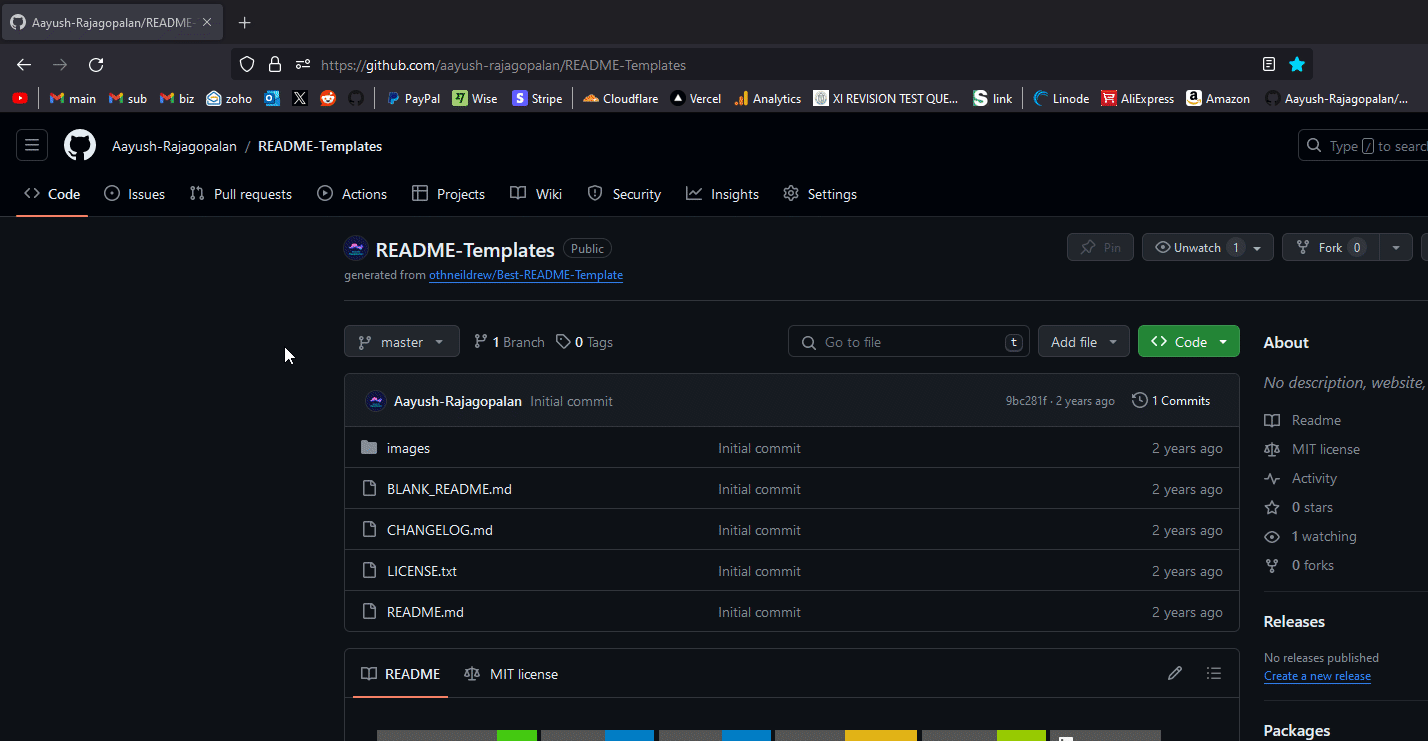Image resolution: width=1428 pixels, height=741 pixels.
Task: Open the images folder
Action: point(408,449)
